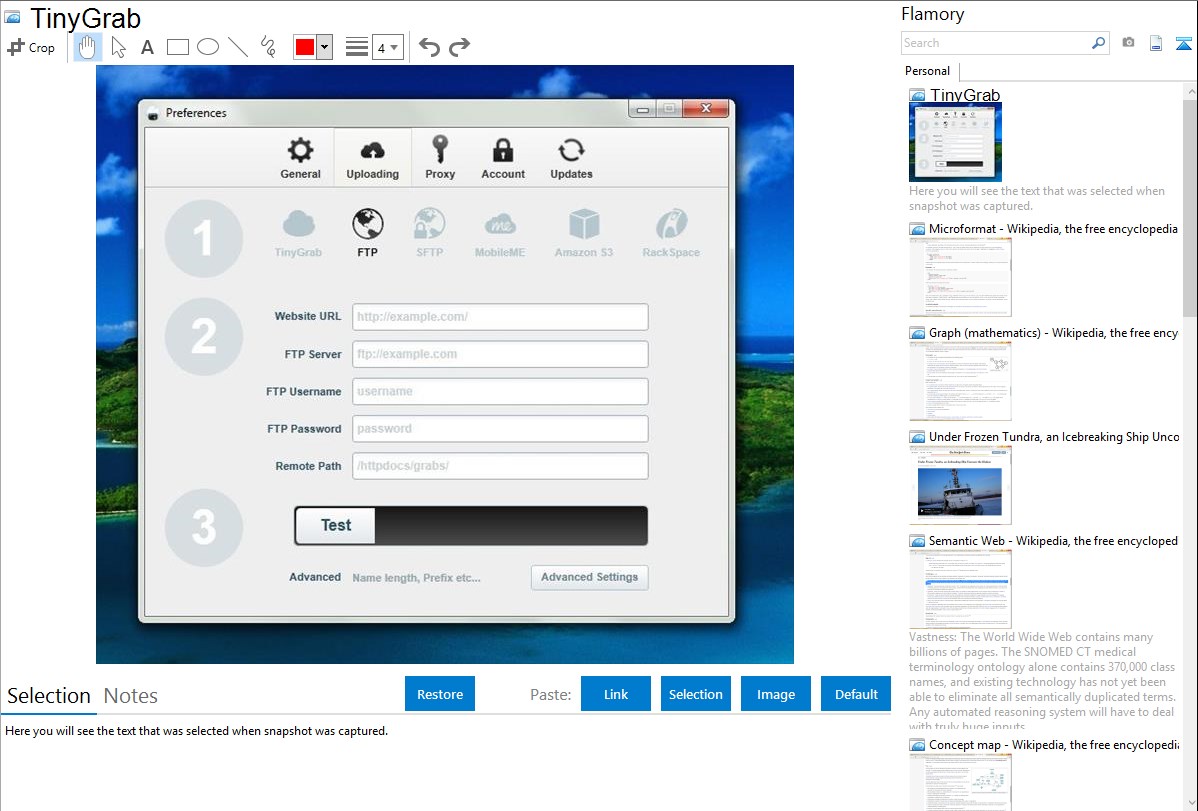The width and height of the screenshot is (1198, 811).
Task: Open Updates tab in Preferences window
Action: (x=571, y=158)
